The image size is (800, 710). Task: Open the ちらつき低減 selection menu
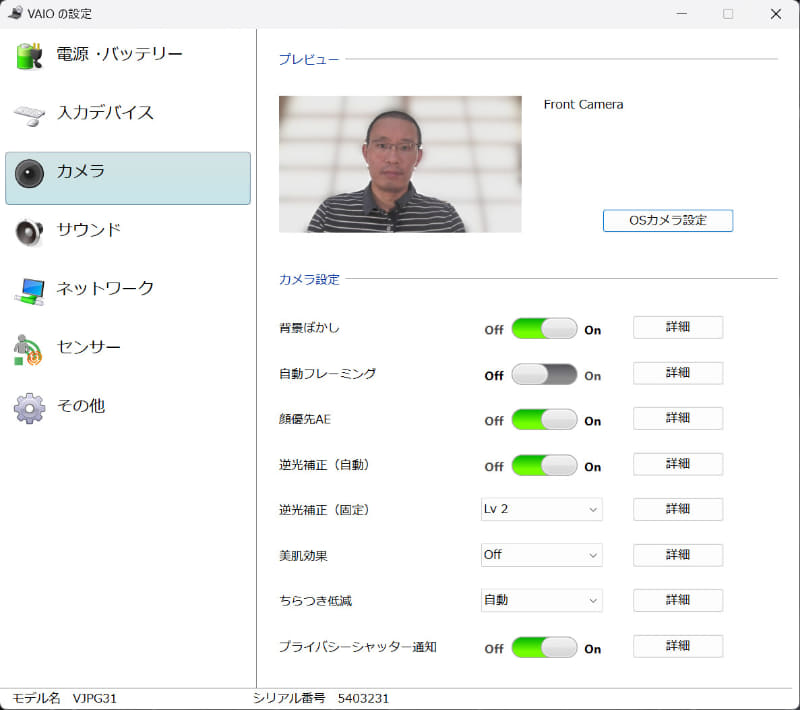[x=541, y=601]
